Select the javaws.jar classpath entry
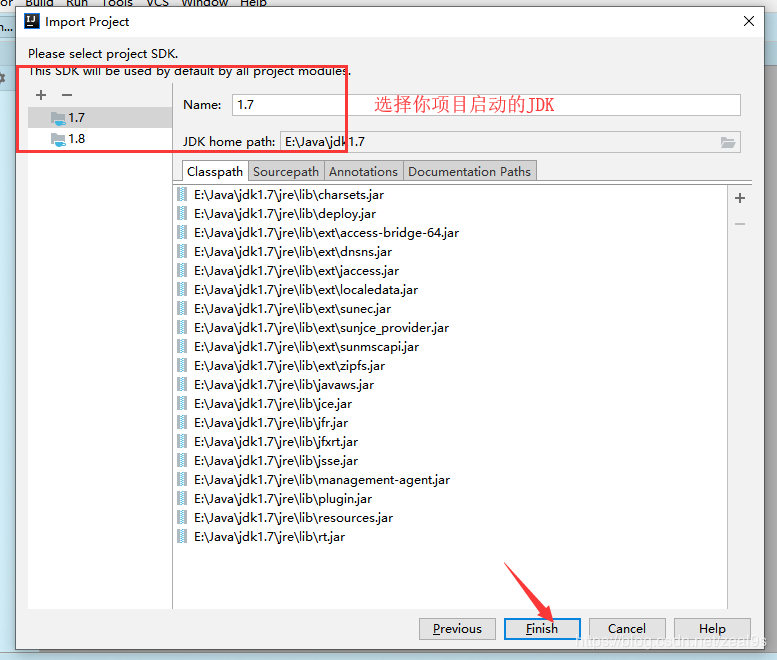Image resolution: width=777 pixels, height=660 pixels. [x=450, y=385]
